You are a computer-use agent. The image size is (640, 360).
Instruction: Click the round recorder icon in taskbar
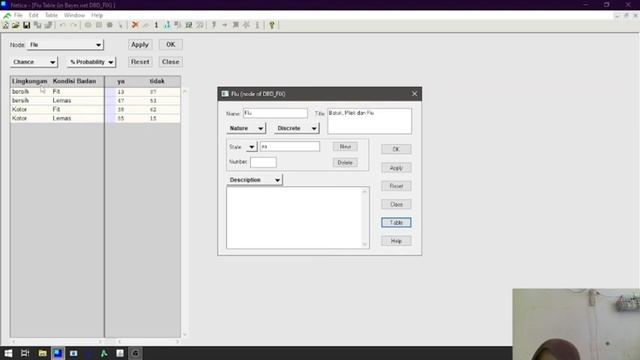pos(135,353)
